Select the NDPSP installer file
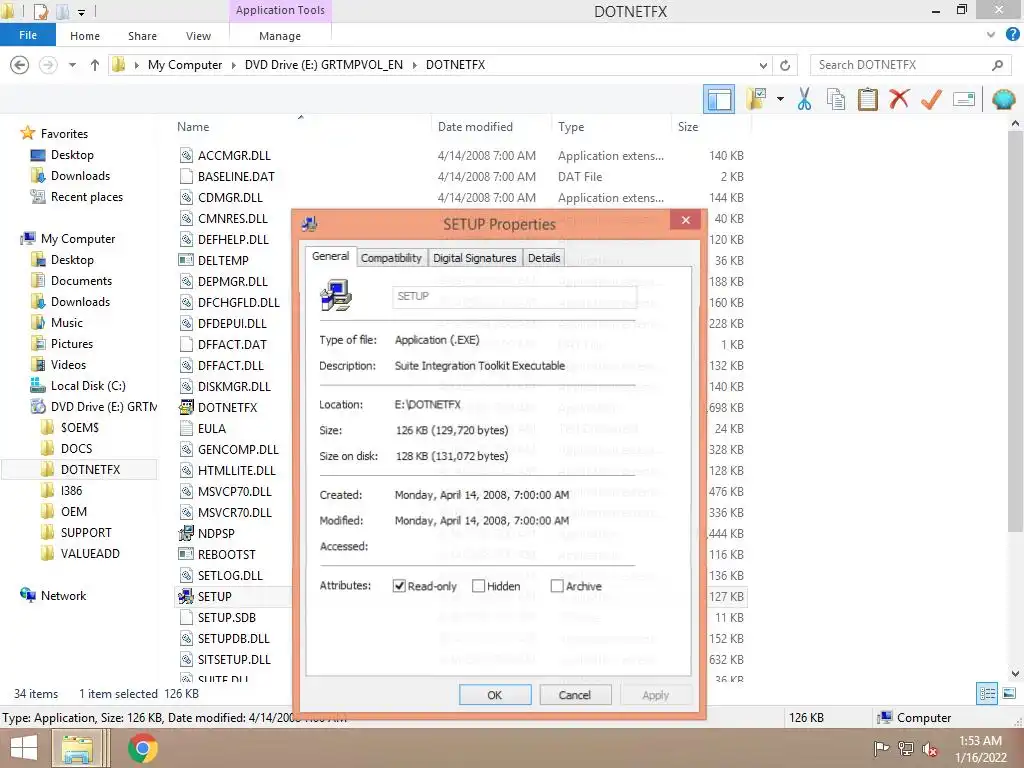The width and height of the screenshot is (1024, 768). (x=216, y=534)
